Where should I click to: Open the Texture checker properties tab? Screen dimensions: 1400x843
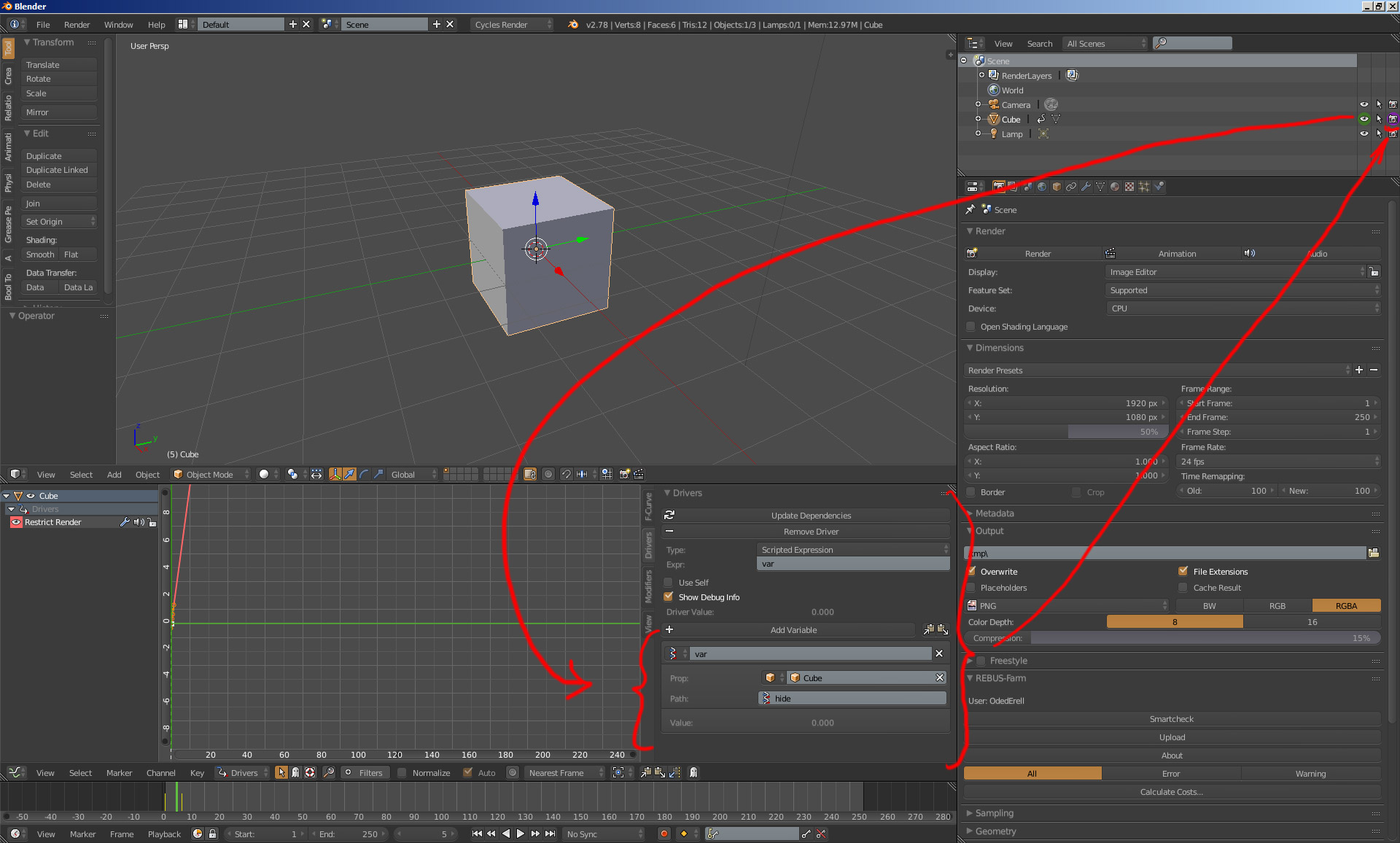tap(1129, 187)
